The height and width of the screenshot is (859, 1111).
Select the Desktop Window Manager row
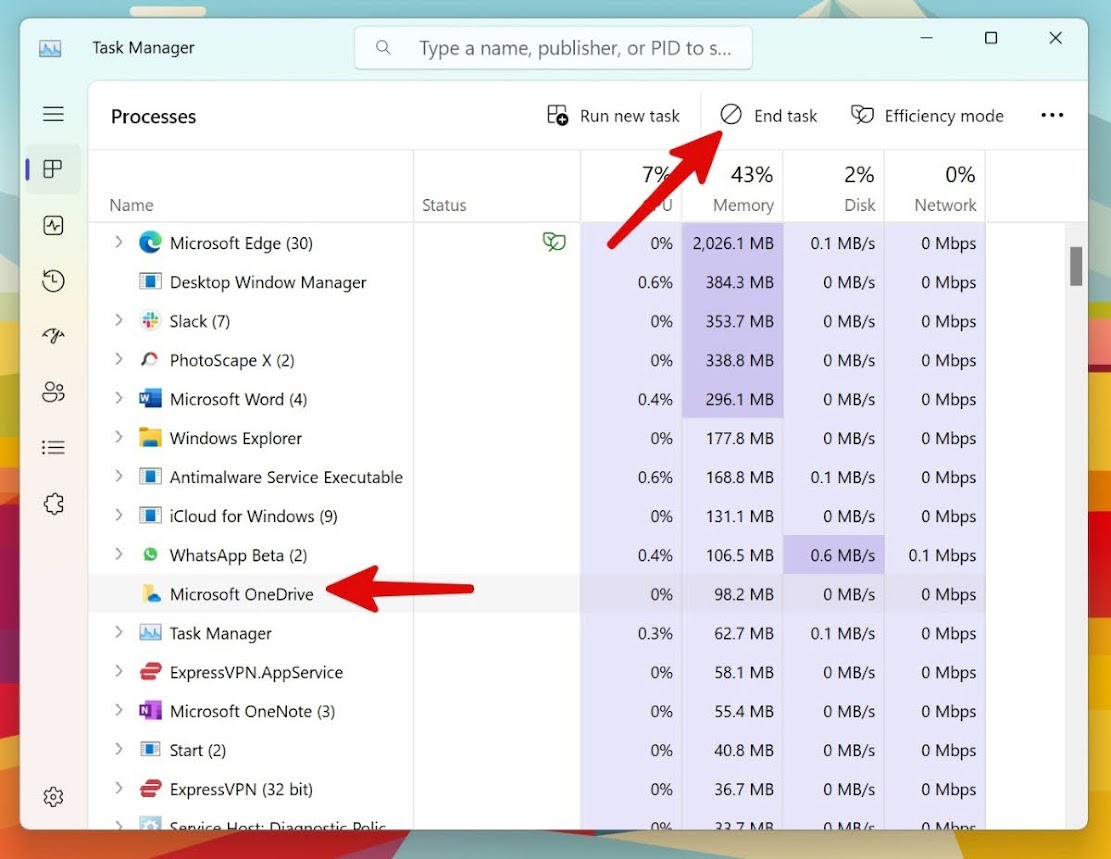click(x=536, y=282)
